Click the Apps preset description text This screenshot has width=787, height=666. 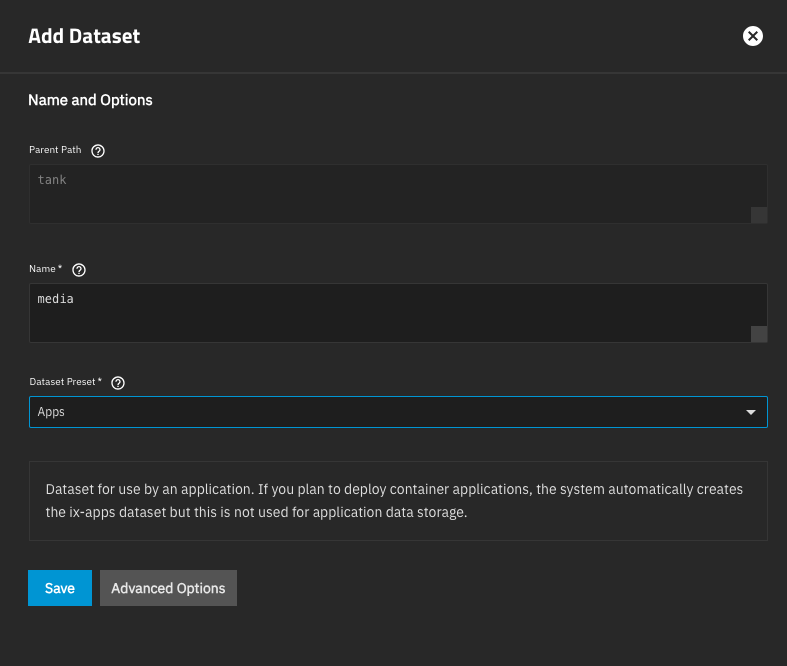tap(394, 500)
